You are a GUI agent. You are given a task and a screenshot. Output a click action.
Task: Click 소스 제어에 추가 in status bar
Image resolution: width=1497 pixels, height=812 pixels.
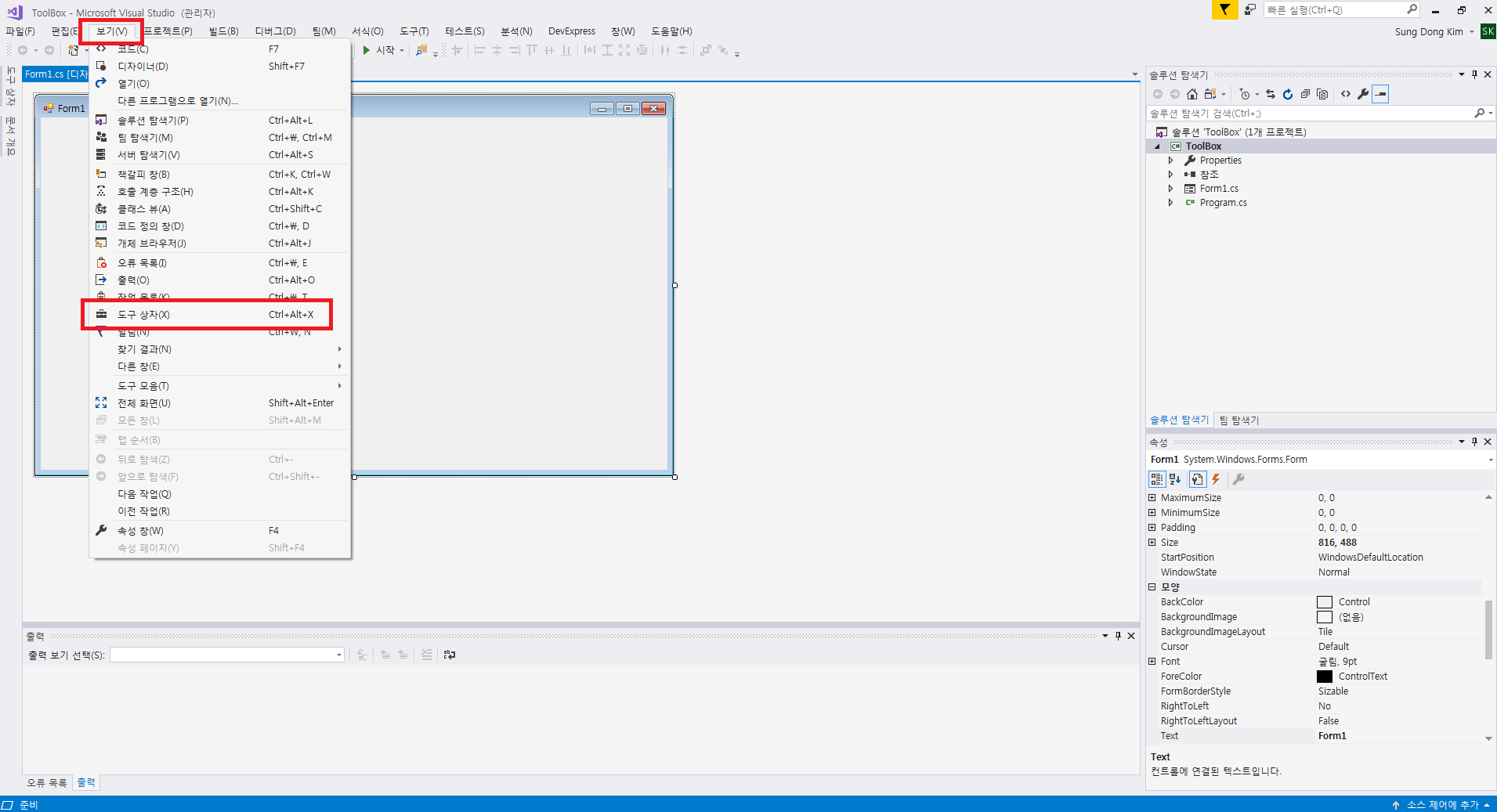(1442, 805)
